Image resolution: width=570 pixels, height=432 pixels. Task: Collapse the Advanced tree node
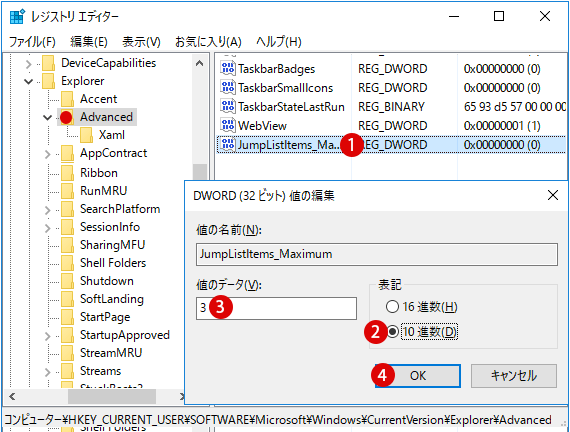(48, 117)
